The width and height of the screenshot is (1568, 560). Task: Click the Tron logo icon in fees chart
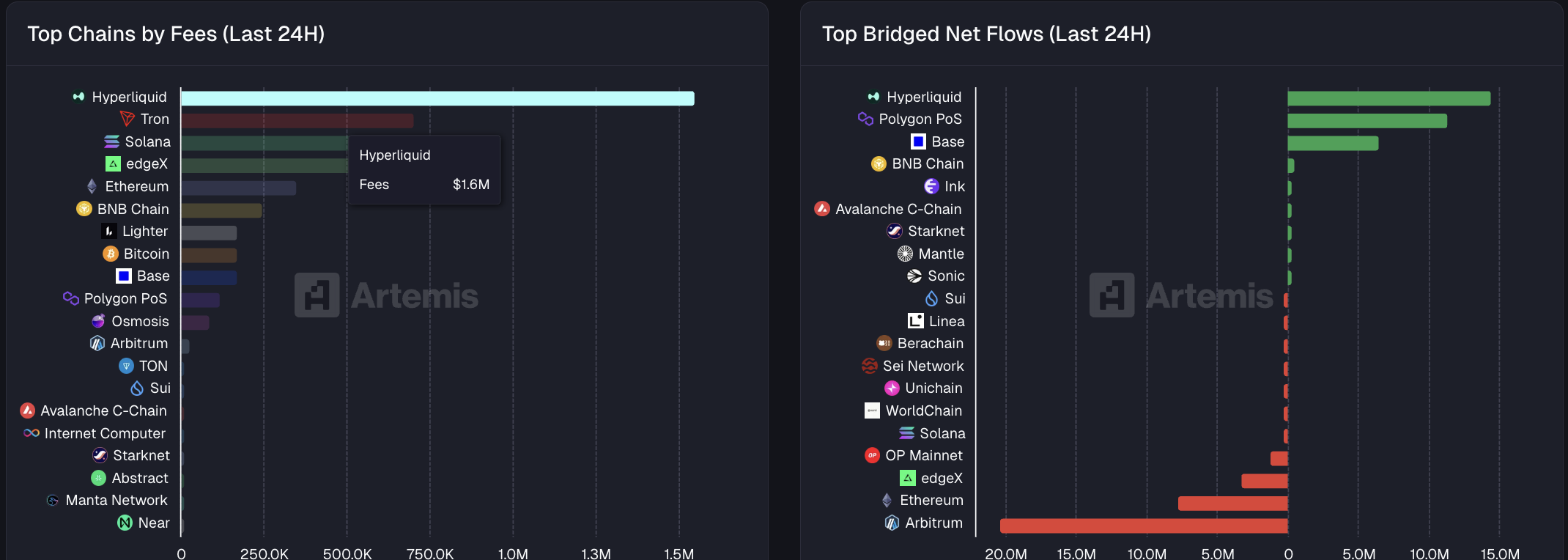pos(127,119)
